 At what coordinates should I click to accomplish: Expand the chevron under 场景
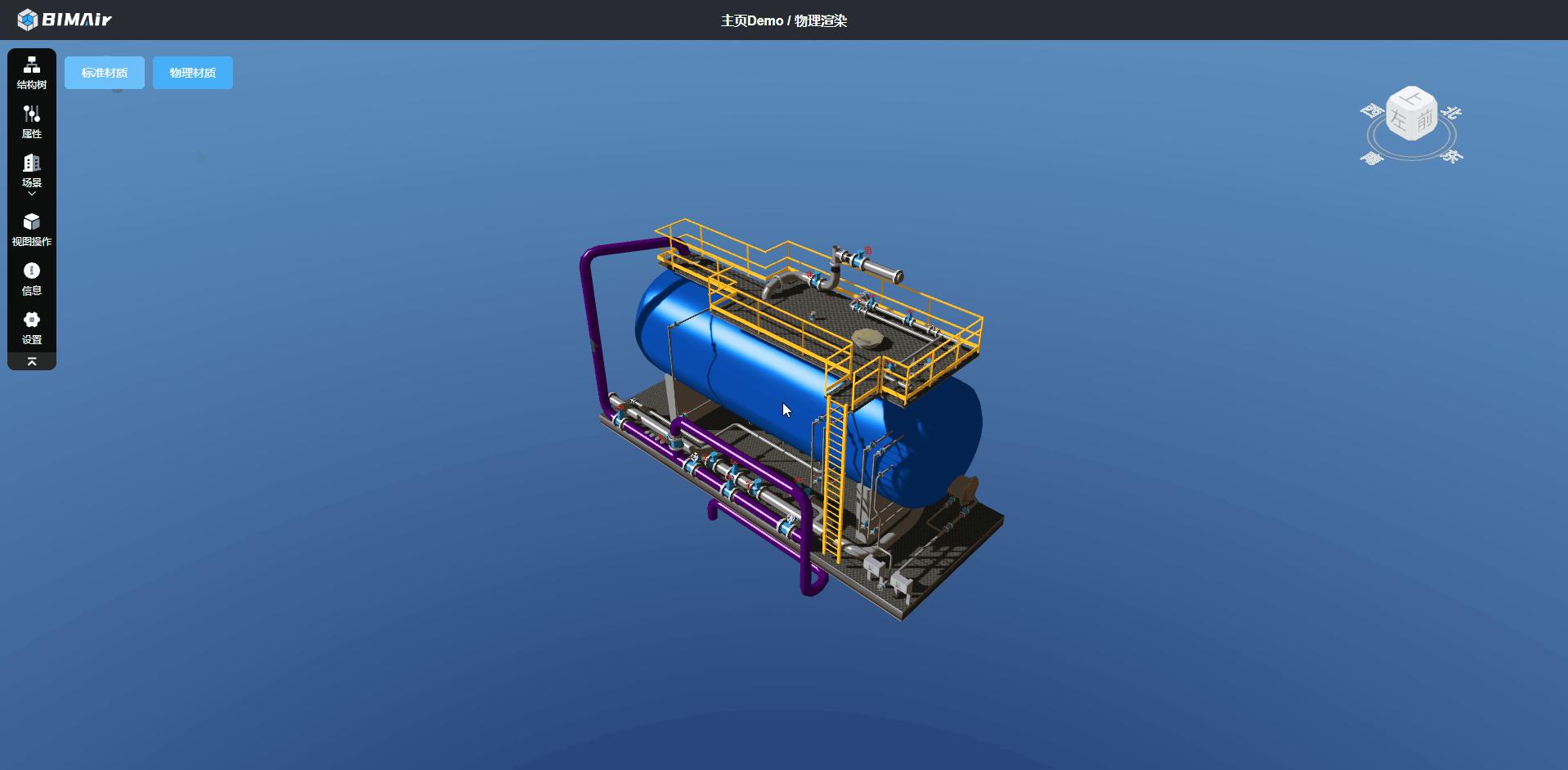(32, 194)
